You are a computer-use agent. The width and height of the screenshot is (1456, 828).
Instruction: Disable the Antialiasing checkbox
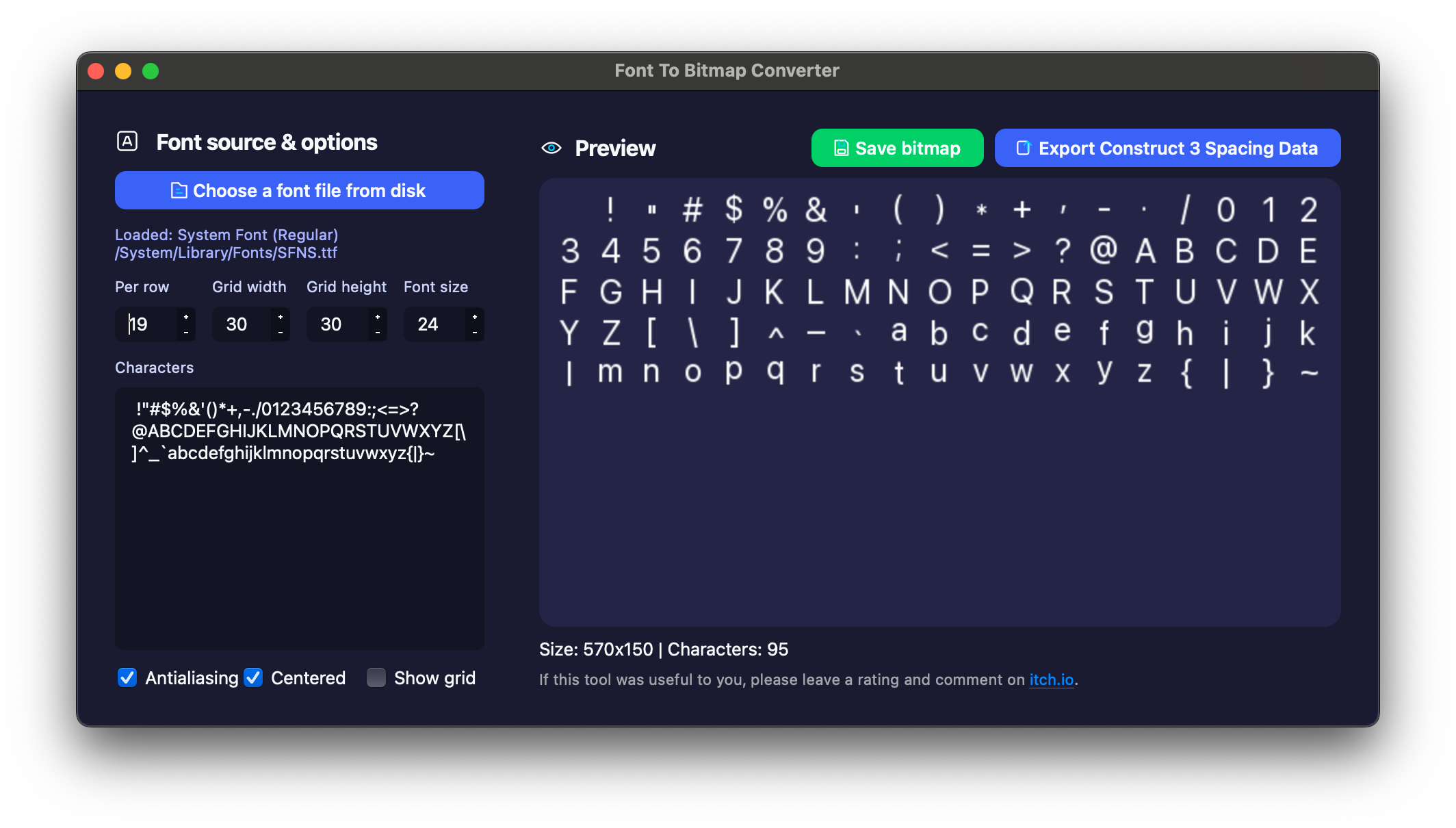pos(127,677)
